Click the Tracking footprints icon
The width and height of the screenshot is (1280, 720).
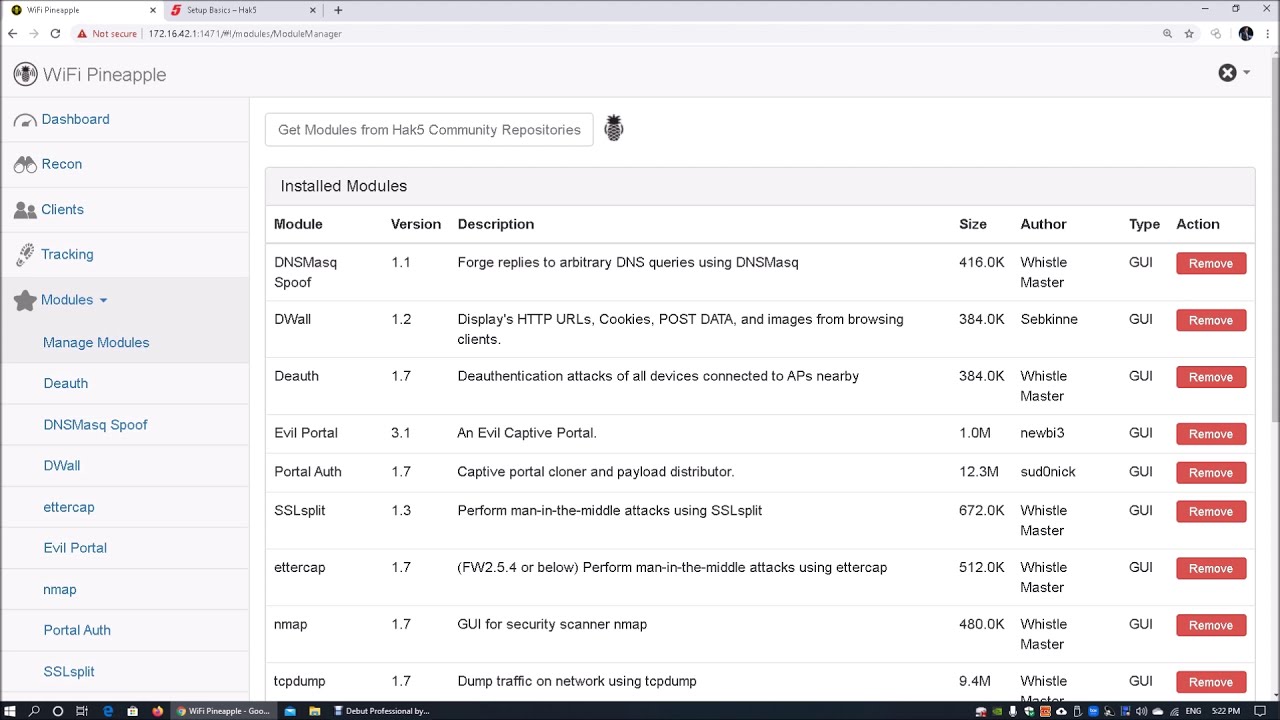point(25,255)
